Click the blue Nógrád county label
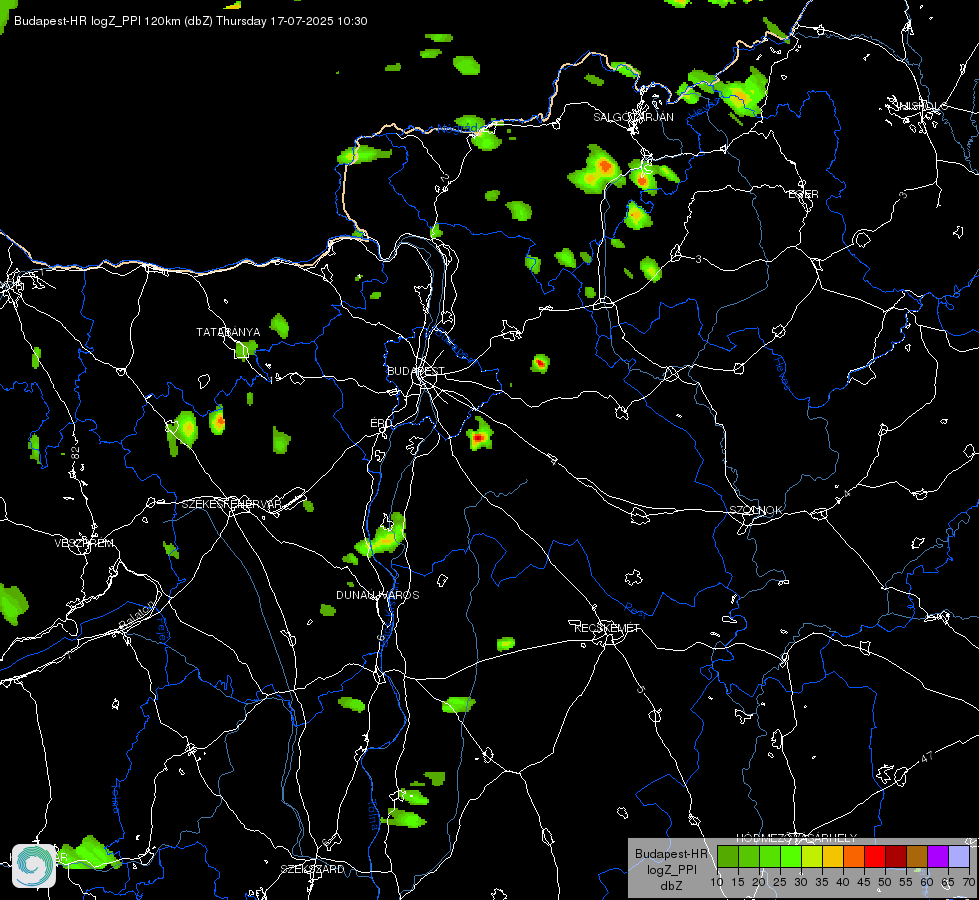Image resolution: width=979 pixels, height=900 pixels. [x=457, y=129]
